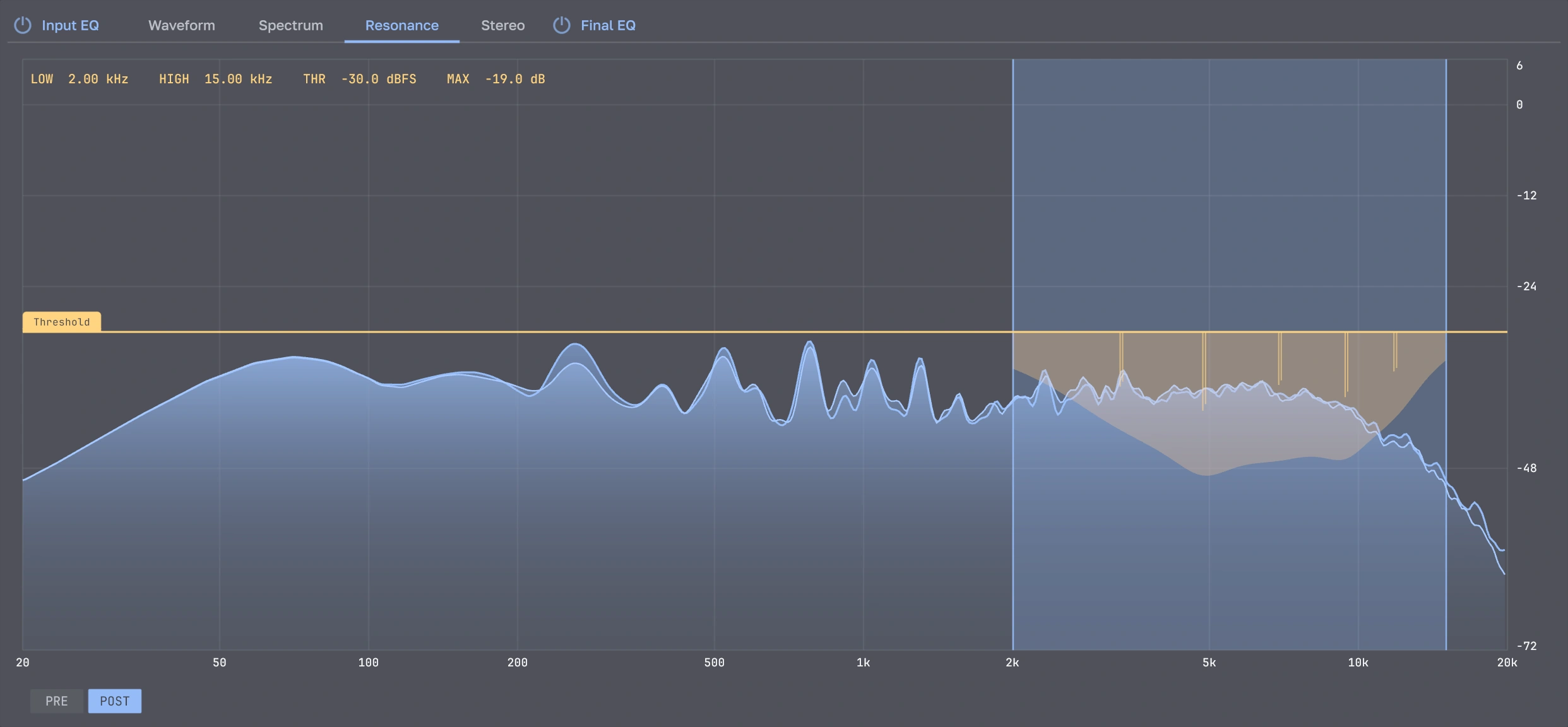
Task: Switch to the Waveform tab
Action: coord(182,25)
